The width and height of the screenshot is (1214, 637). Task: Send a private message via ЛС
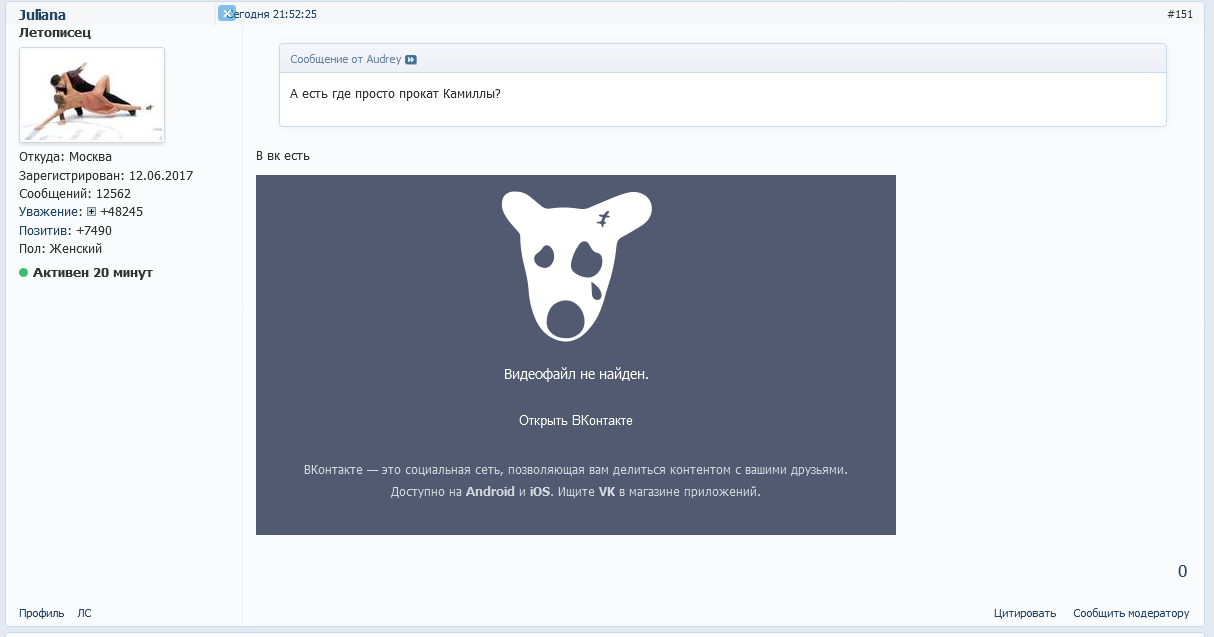coord(84,613)
